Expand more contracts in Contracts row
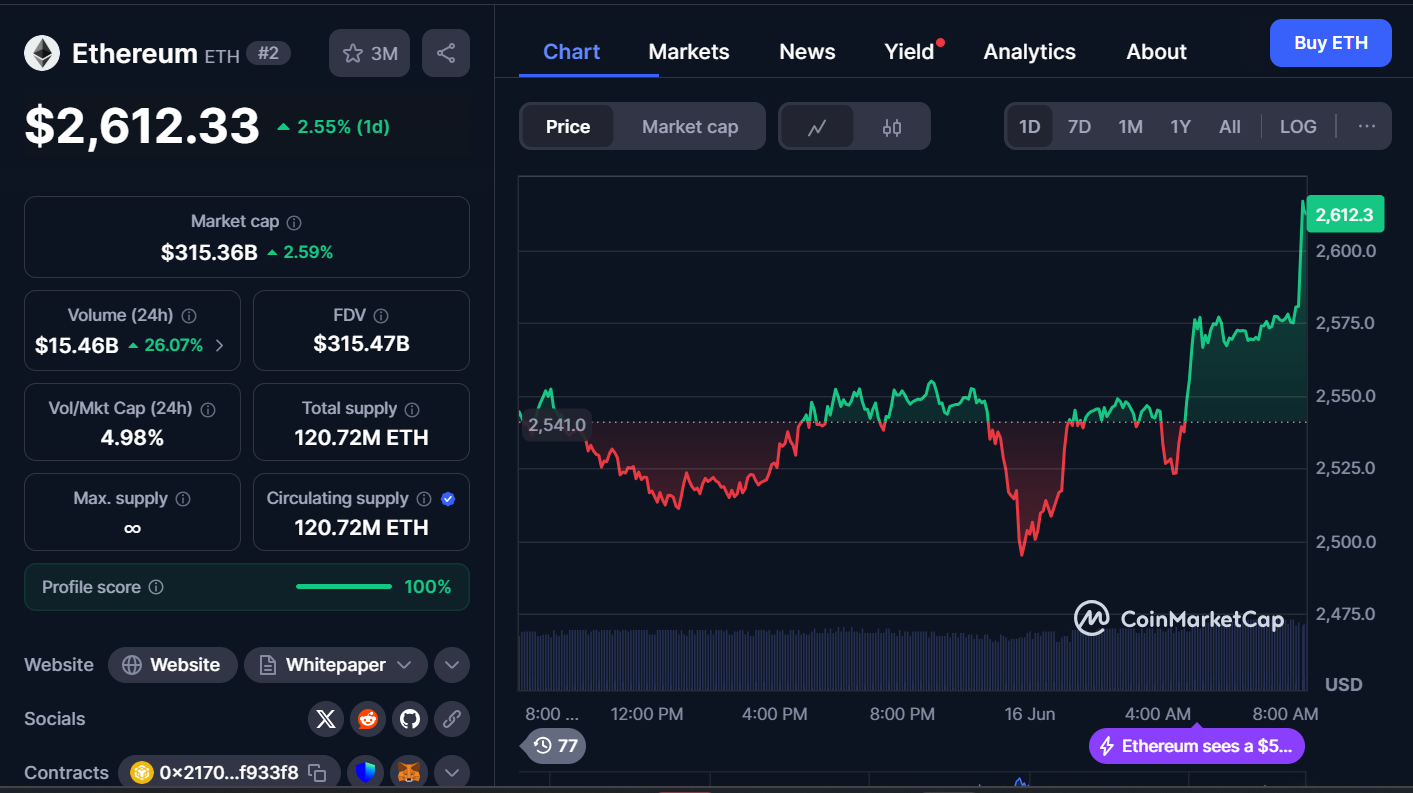The height and width of the screenshot is (793, 1413). tap(451, 772)
